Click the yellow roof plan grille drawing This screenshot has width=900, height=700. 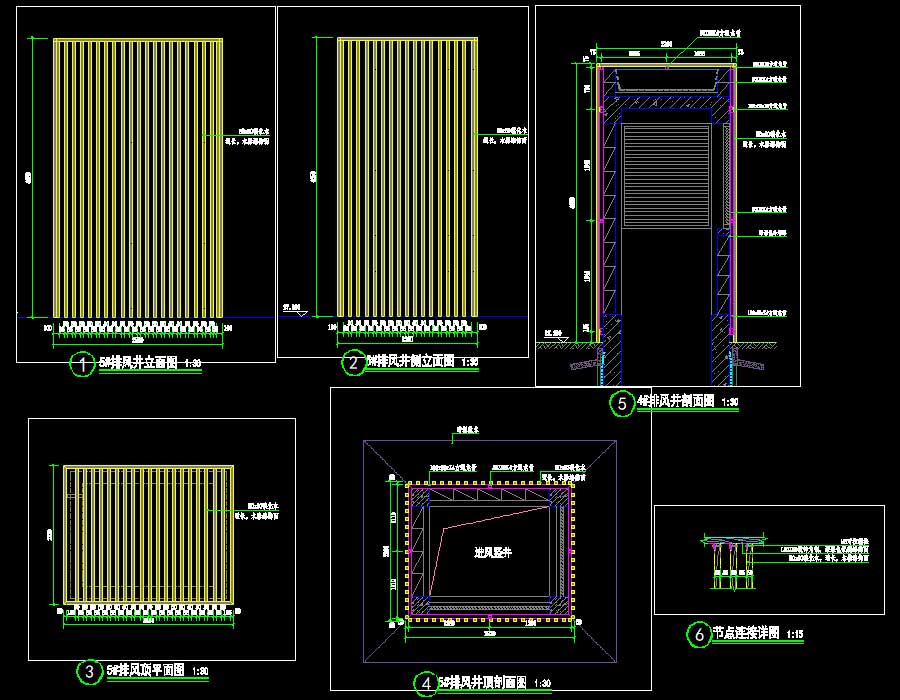(149, 535)
